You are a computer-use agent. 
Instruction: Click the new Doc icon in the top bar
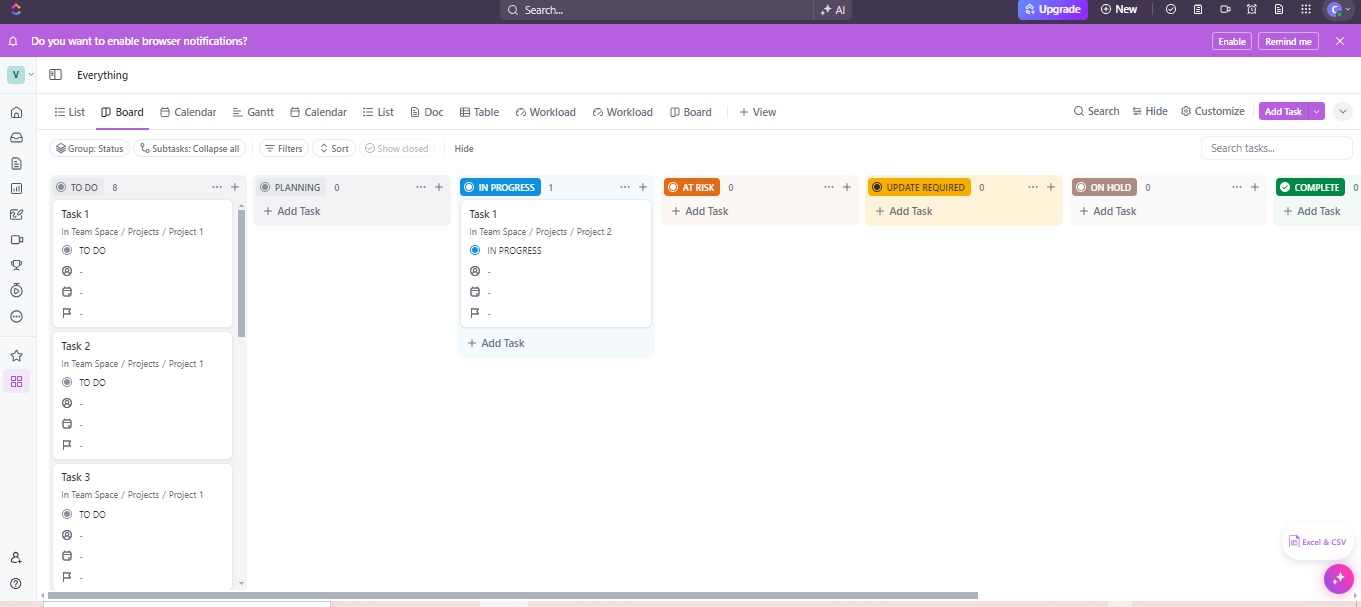tap(1279, 9)
